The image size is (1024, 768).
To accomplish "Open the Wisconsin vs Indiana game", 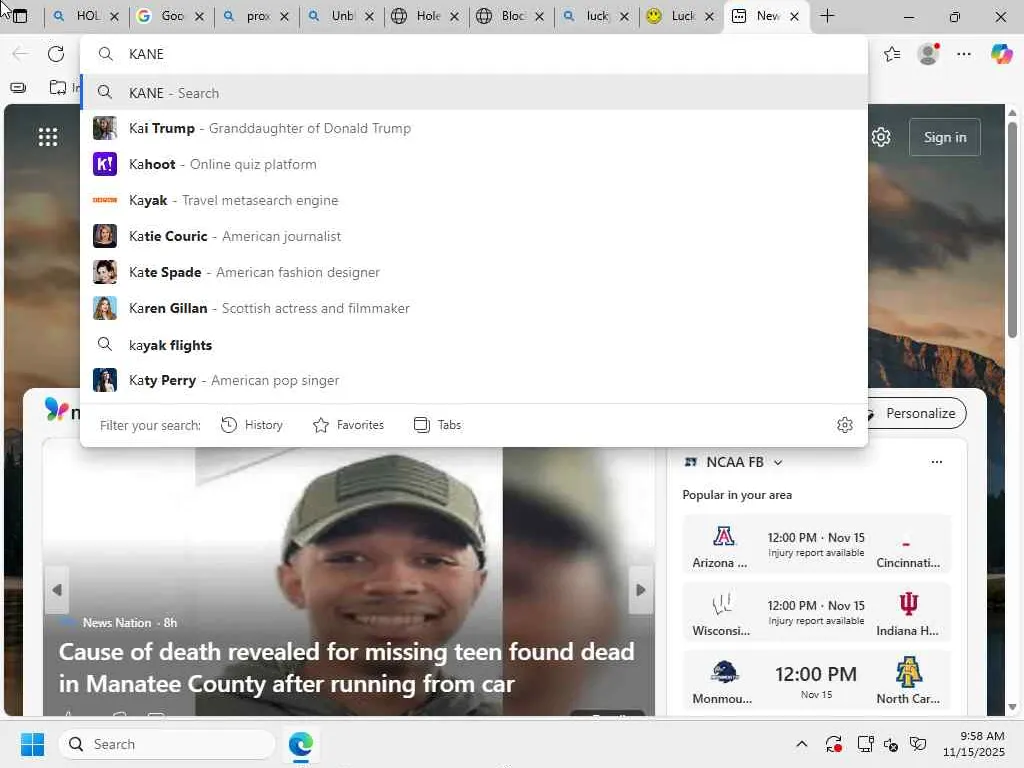I will tap(816, 613).
